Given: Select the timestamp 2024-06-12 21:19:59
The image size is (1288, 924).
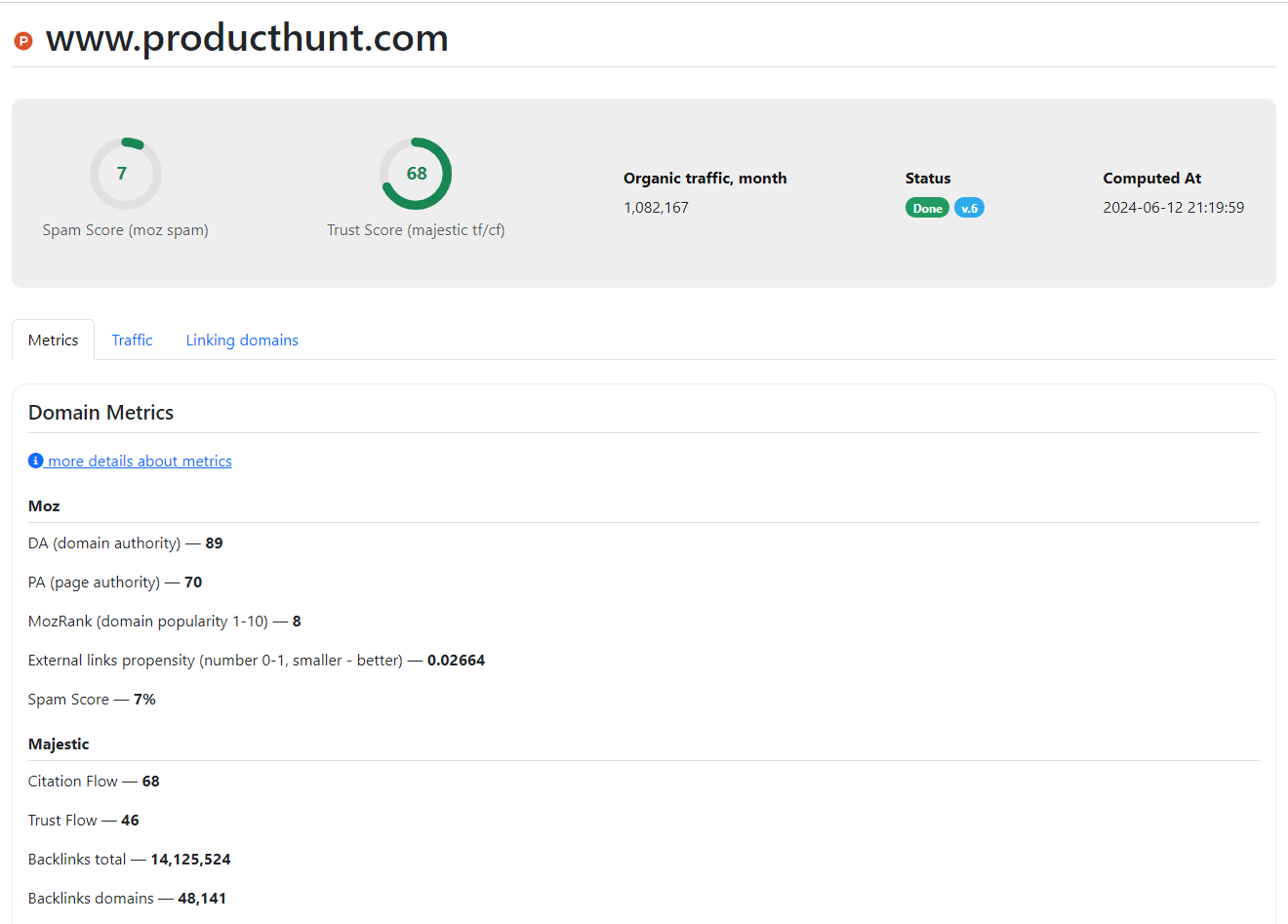Looking at the screenshot, I should (1174, 208).
